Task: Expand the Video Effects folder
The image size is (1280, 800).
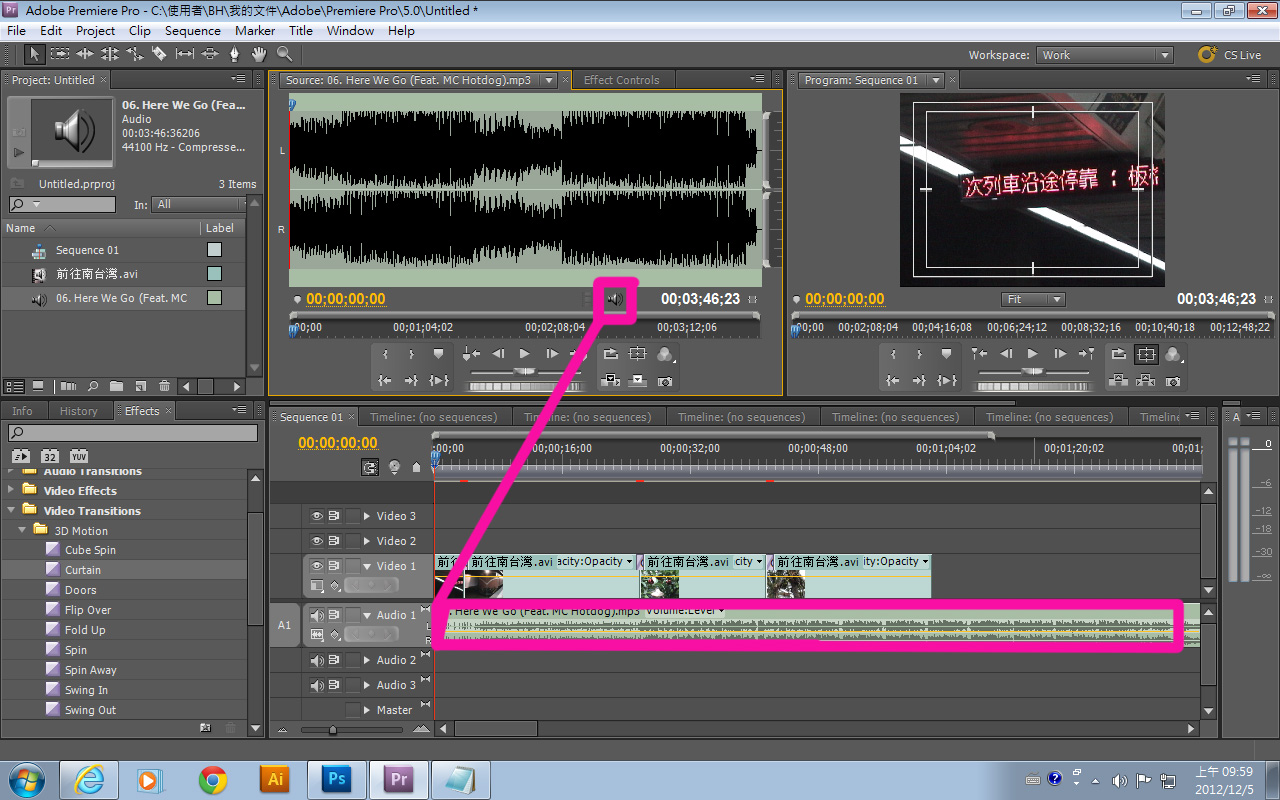Action: point(12,490)
